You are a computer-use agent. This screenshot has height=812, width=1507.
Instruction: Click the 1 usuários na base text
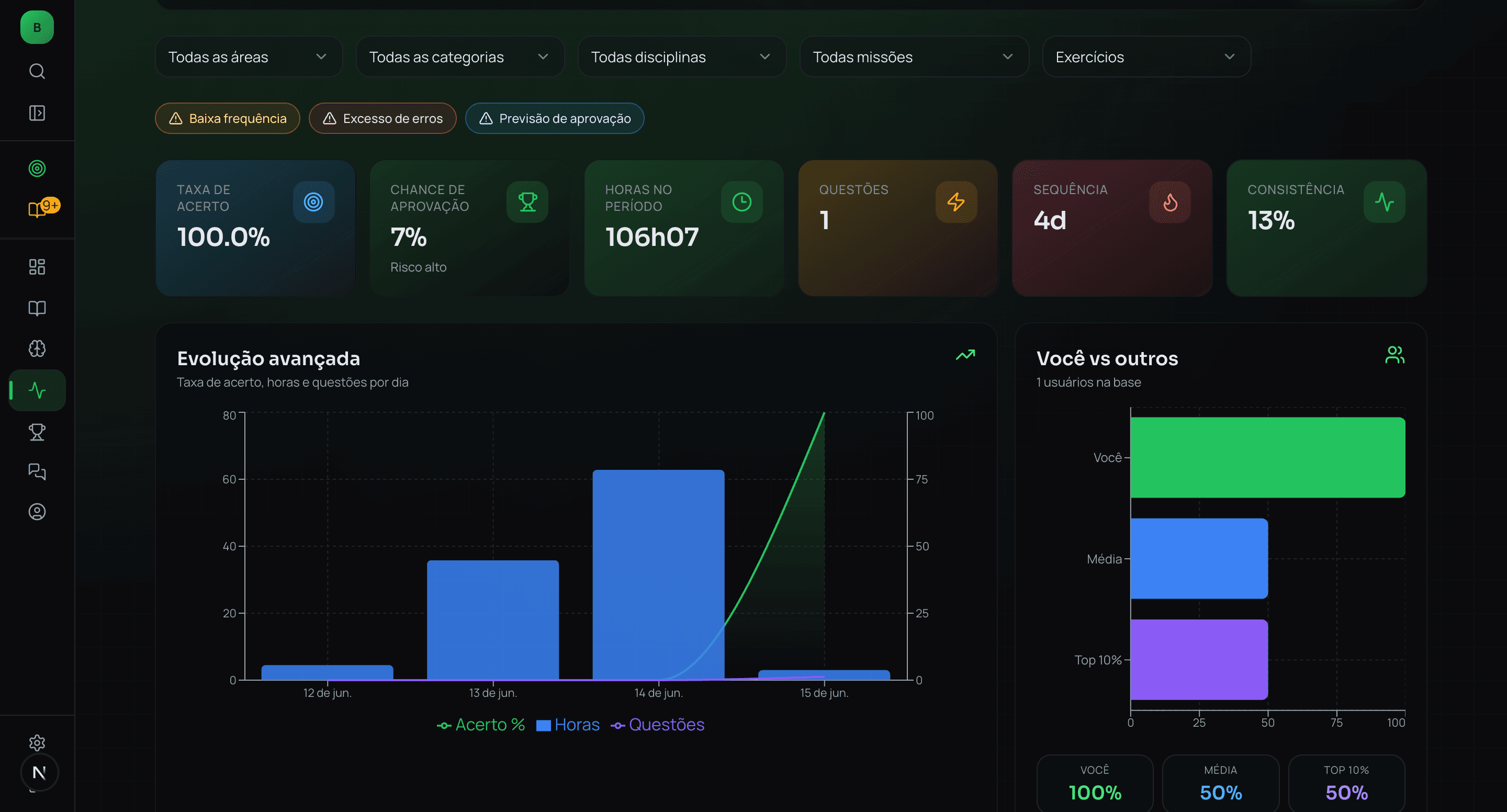click(1088, 382)
